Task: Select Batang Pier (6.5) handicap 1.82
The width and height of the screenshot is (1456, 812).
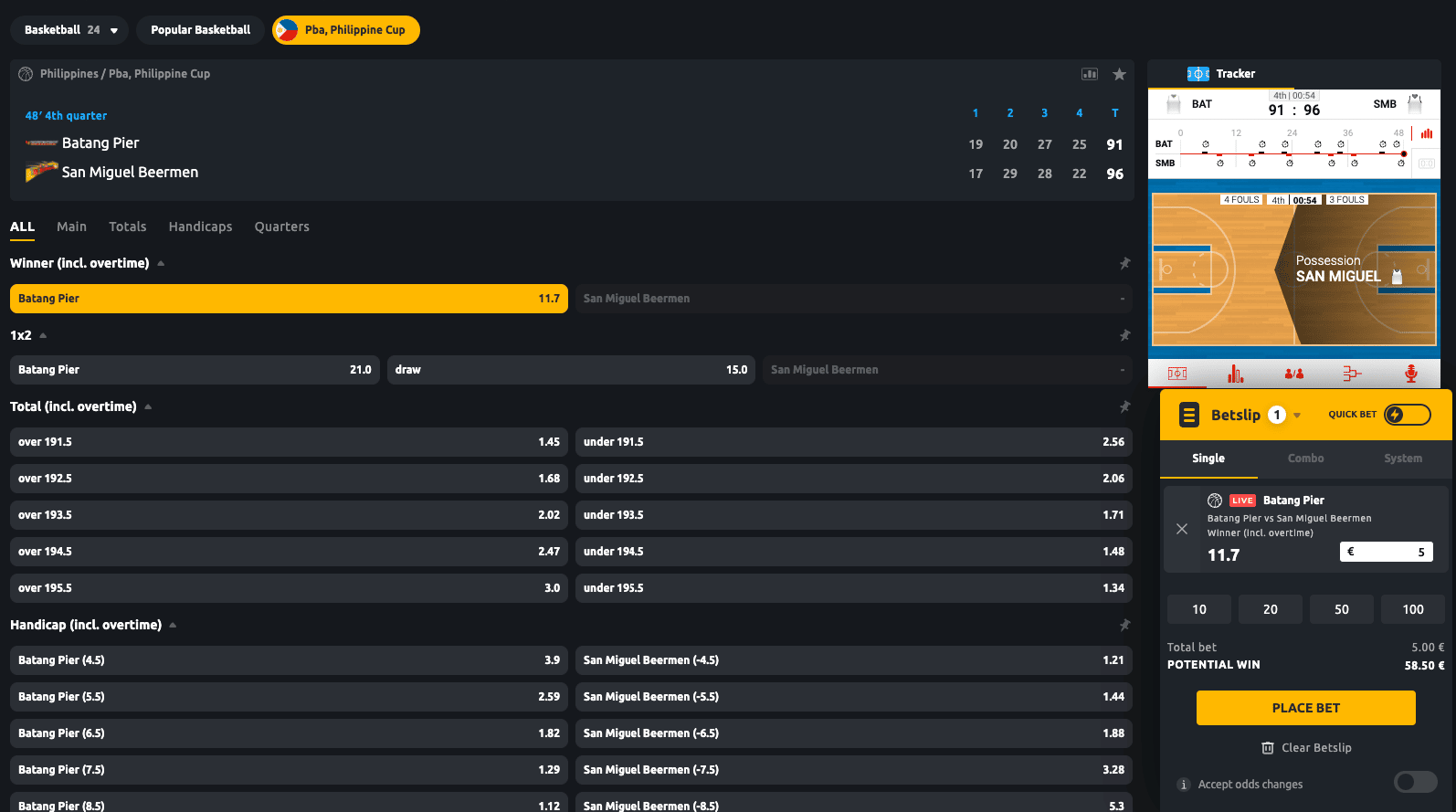Action: click(289, 733)
